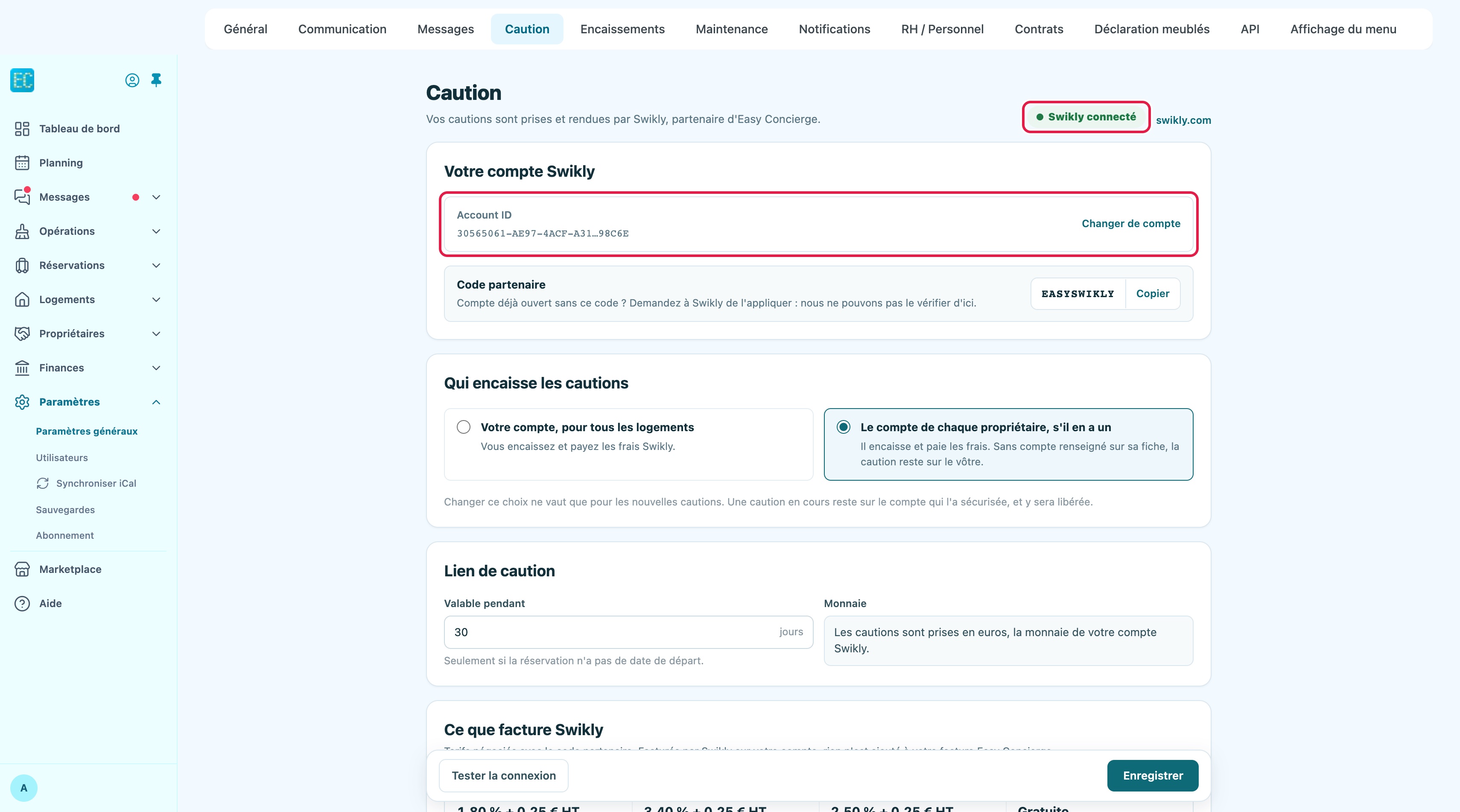This screenshot has height=812, width=1460.
Task: Click the Tableau de bord dashboard icon
Action: pyautogui.click(x=22, y=129)
